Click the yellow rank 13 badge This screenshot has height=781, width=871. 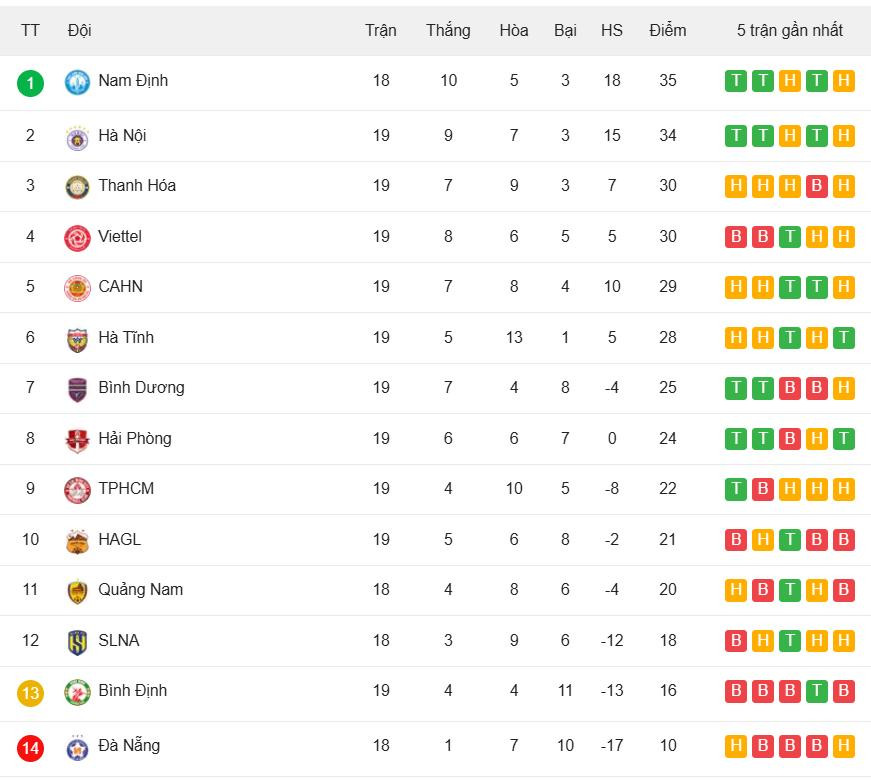click(x=30, y=692)
